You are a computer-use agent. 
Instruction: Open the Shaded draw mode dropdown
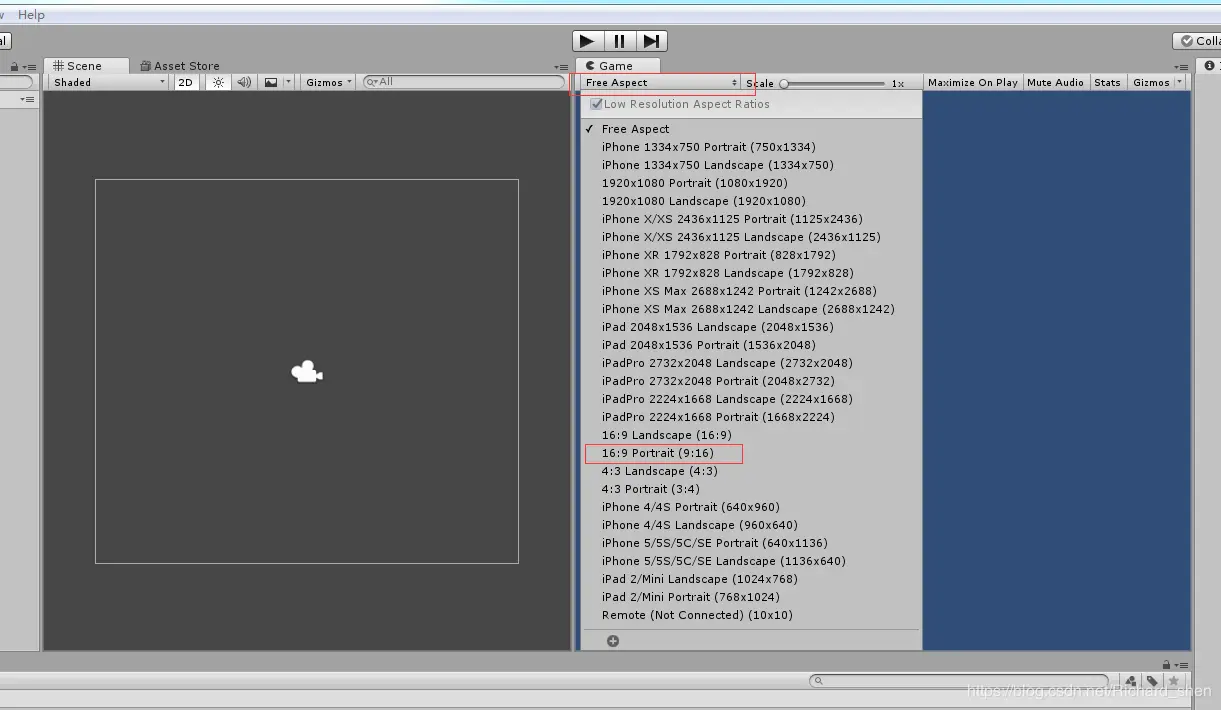coord(110,83)
